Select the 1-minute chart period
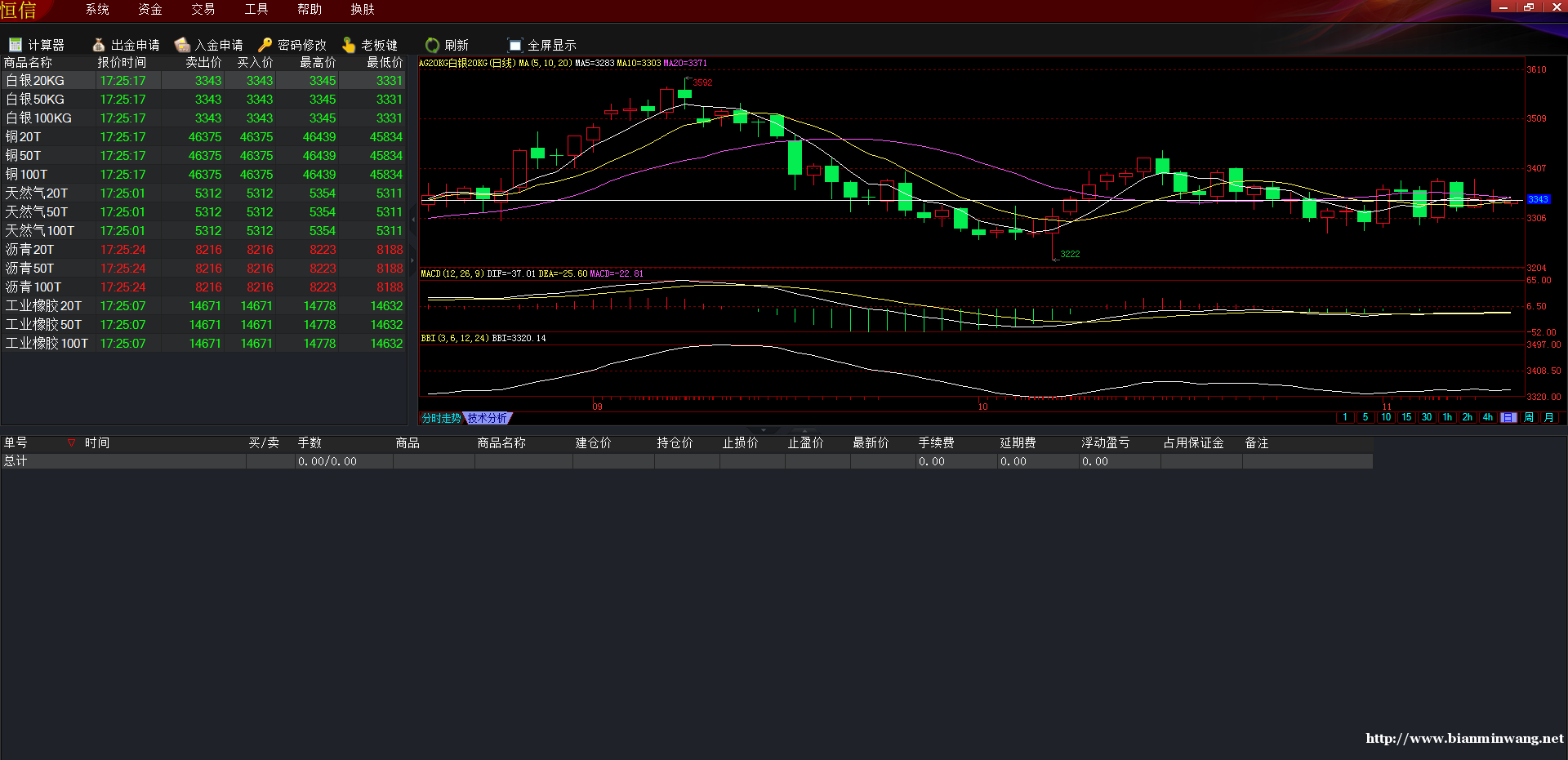 (x=1345, y=417)
